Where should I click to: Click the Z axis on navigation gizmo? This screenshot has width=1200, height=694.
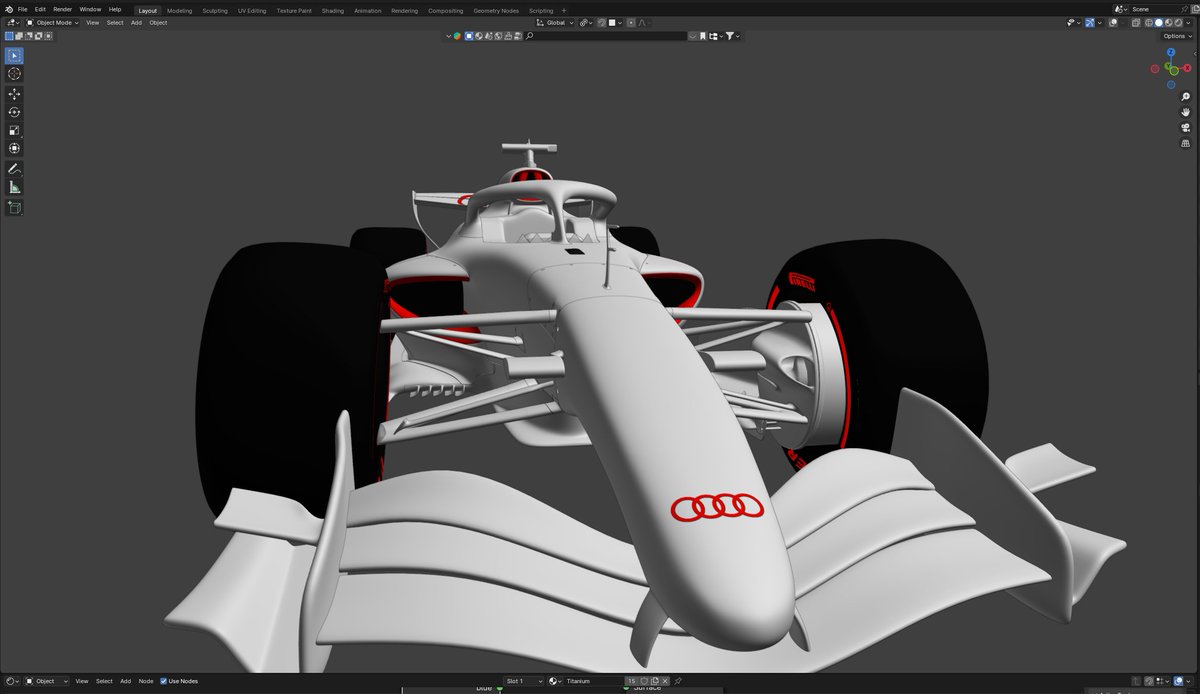1171,53
